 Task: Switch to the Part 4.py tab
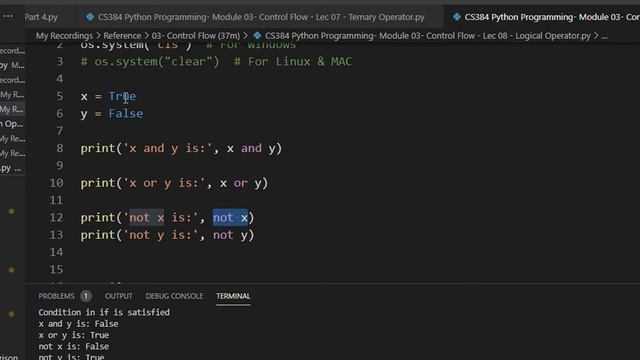pos(41,17)
